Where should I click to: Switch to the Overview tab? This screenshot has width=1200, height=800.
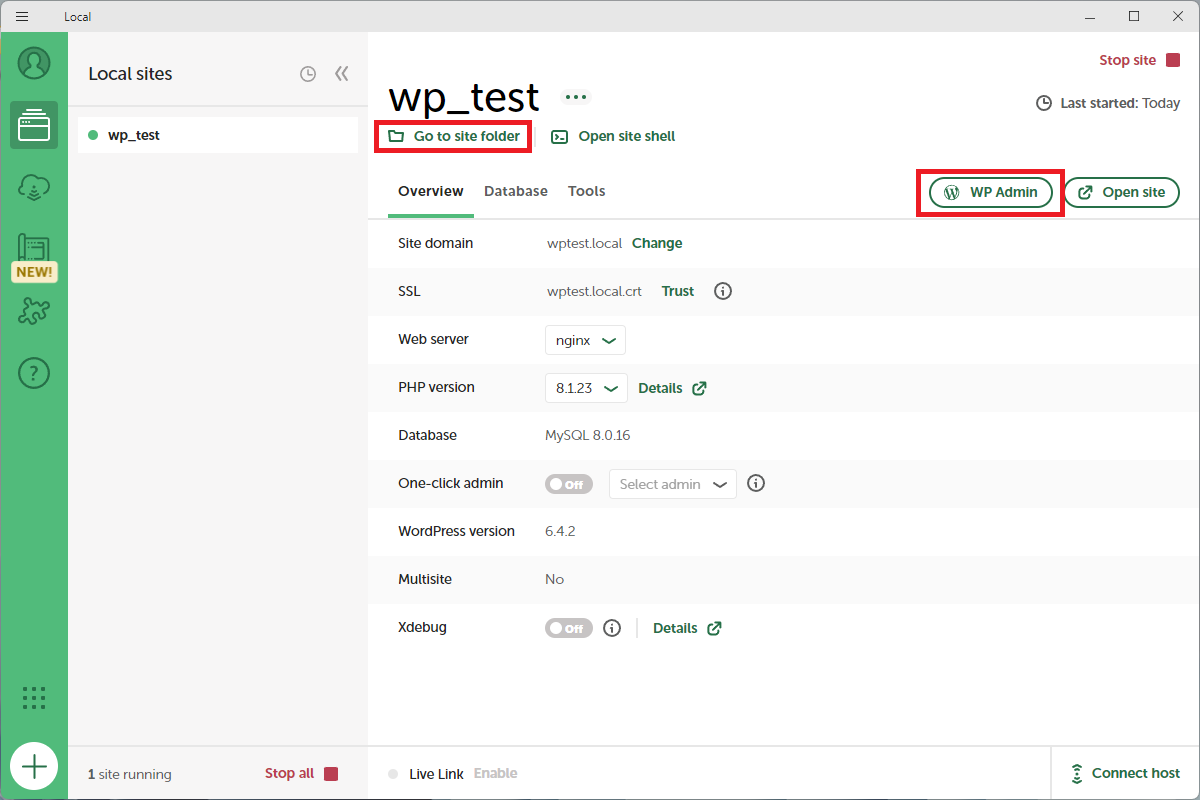[x=431, y=191]
